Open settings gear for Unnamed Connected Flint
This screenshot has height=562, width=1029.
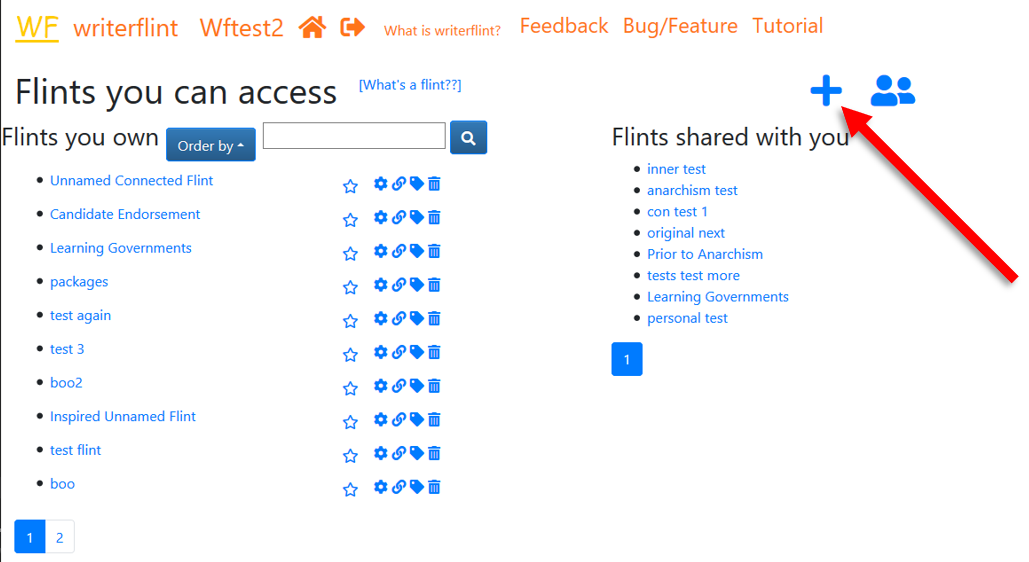380,184
